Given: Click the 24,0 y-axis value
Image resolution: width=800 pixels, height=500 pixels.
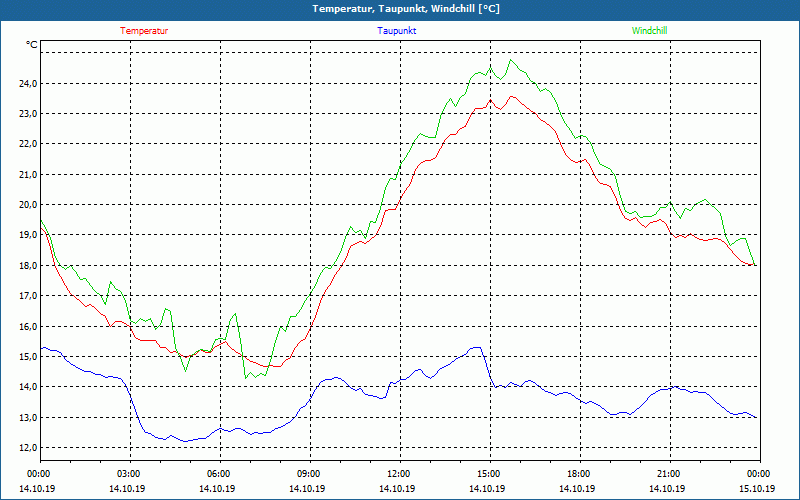Looking at the screenshot, I should (x=26, y=83).
